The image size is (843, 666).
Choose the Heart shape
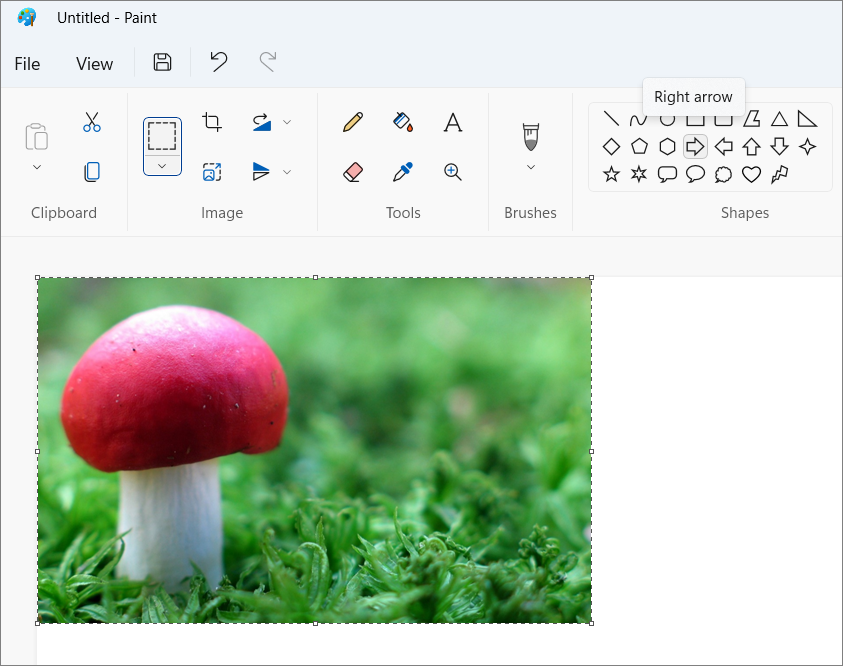pyautogui.click(x=751, y=174)
